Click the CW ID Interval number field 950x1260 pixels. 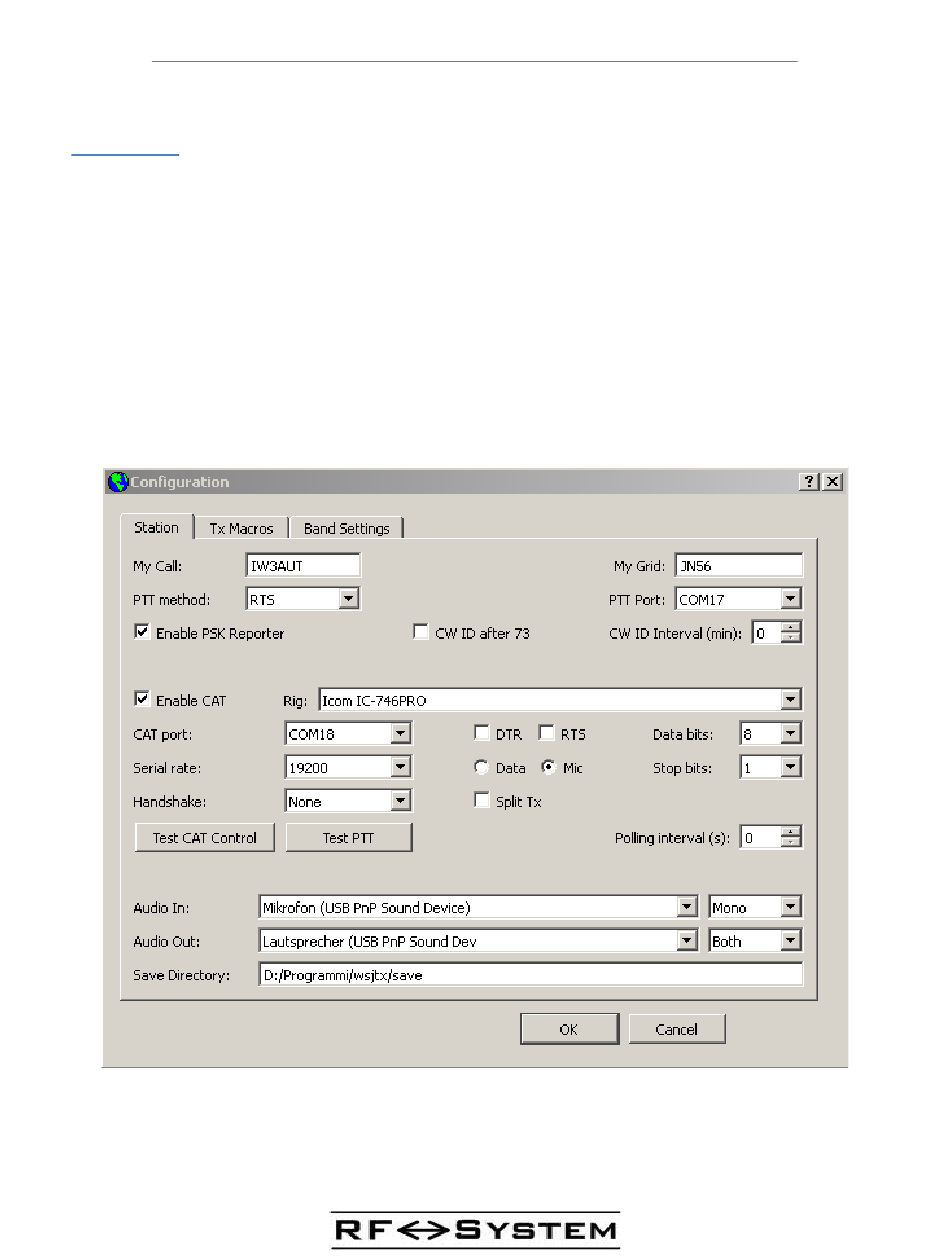(766, 633)
